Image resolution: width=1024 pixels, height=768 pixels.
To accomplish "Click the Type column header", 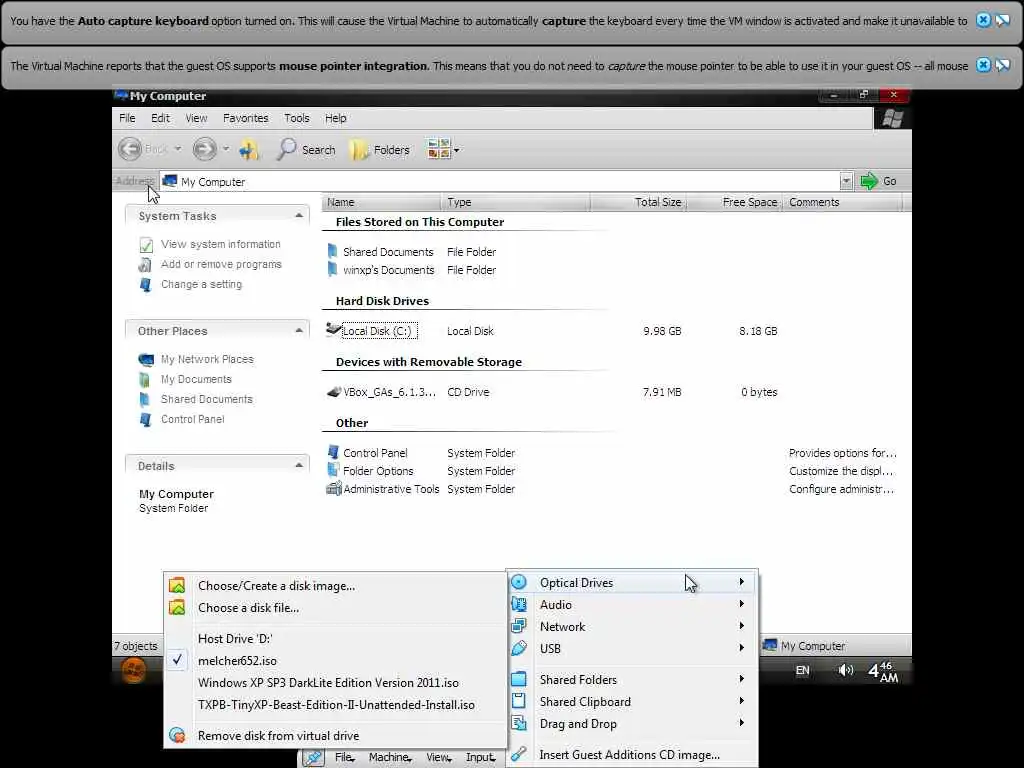I will [x=515, y=202].
